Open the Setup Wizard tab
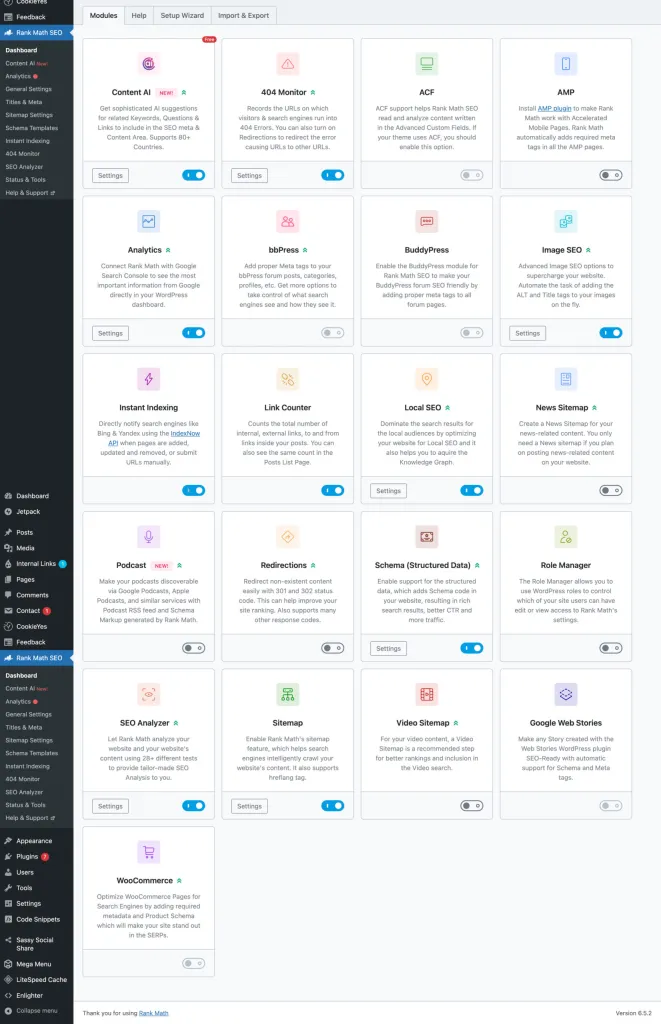 click(182, 16)
